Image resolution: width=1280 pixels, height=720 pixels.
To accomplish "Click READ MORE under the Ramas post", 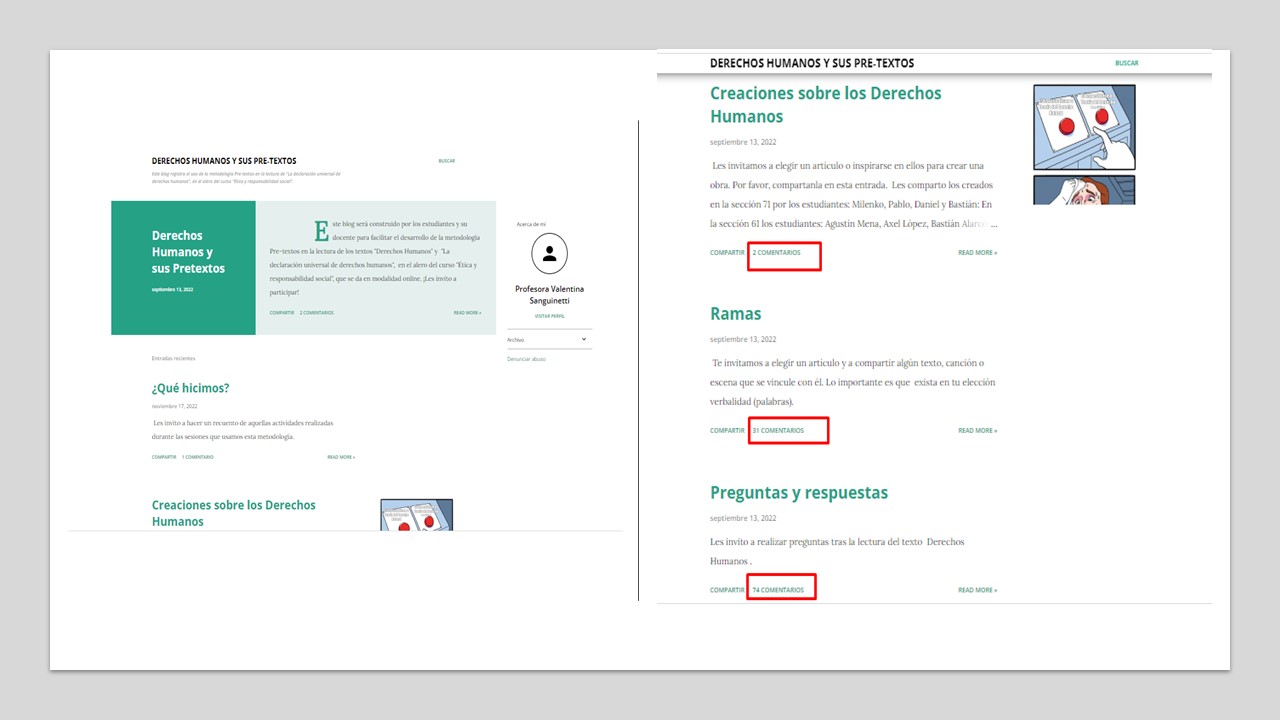I will click(977, 431).
